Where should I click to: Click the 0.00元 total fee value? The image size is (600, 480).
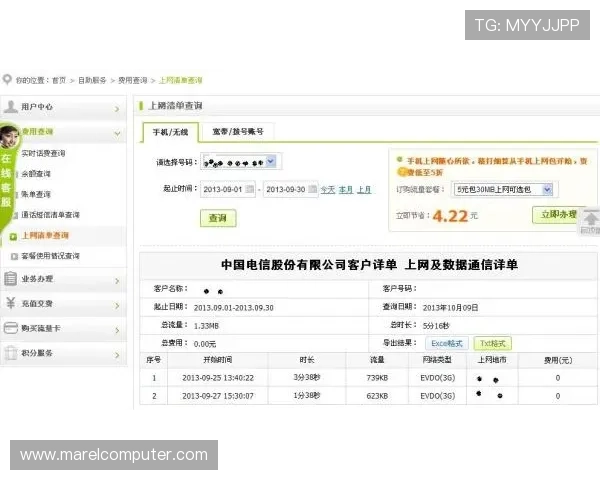point(205,344)
